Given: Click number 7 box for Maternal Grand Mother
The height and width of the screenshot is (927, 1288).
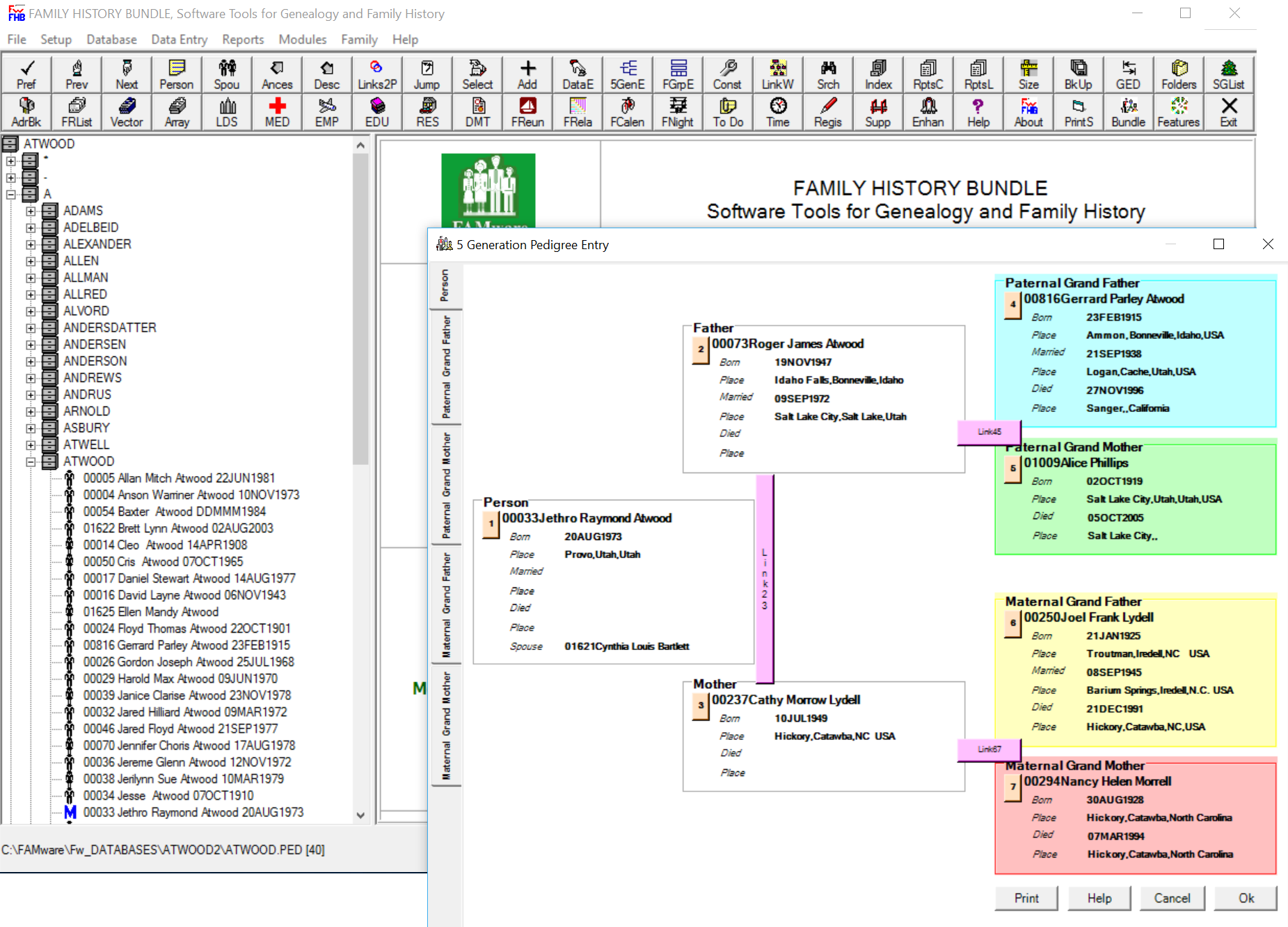Looking at the screenshot, I should pos(1013,787).
